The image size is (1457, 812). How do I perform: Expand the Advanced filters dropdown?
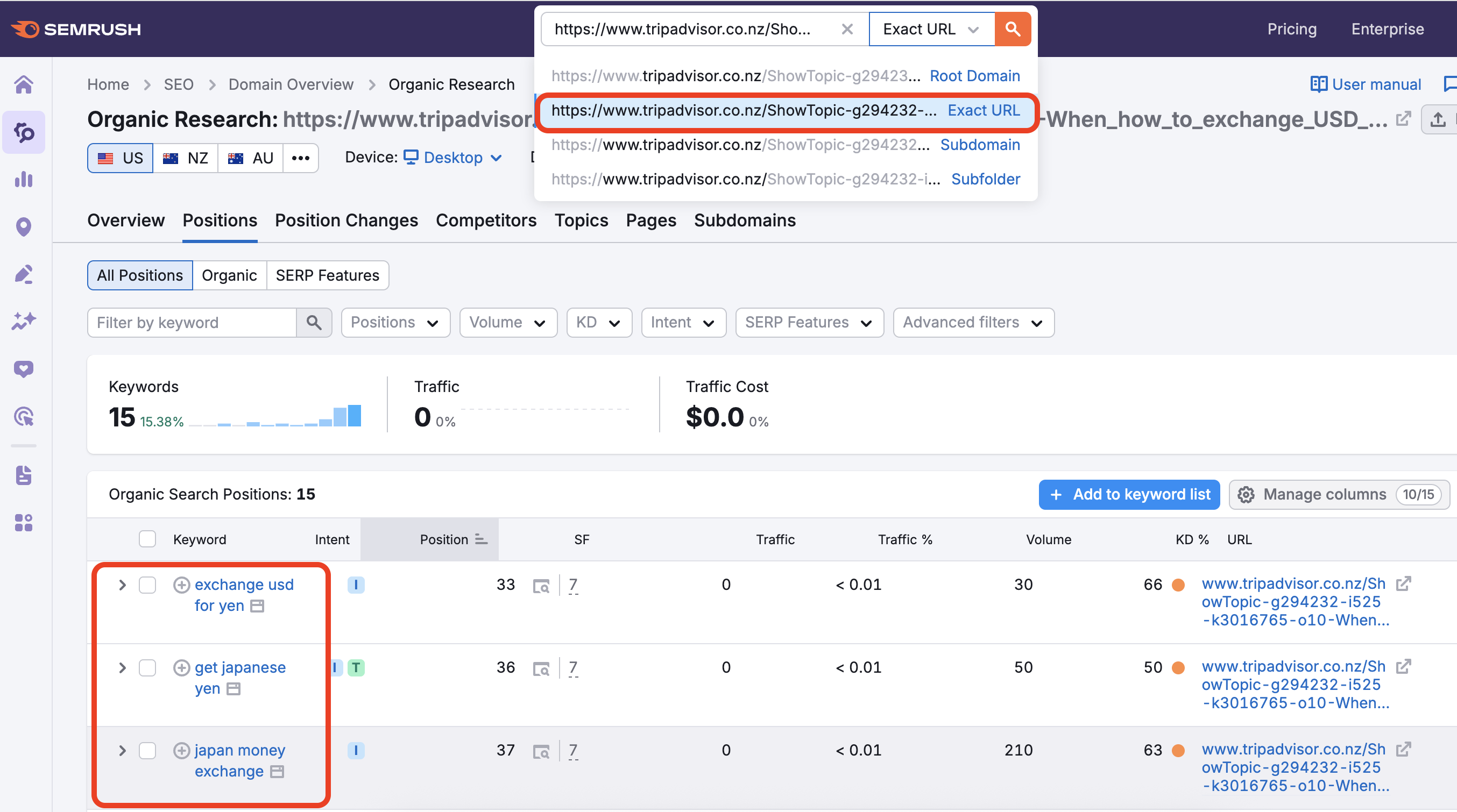pos(973,322)
